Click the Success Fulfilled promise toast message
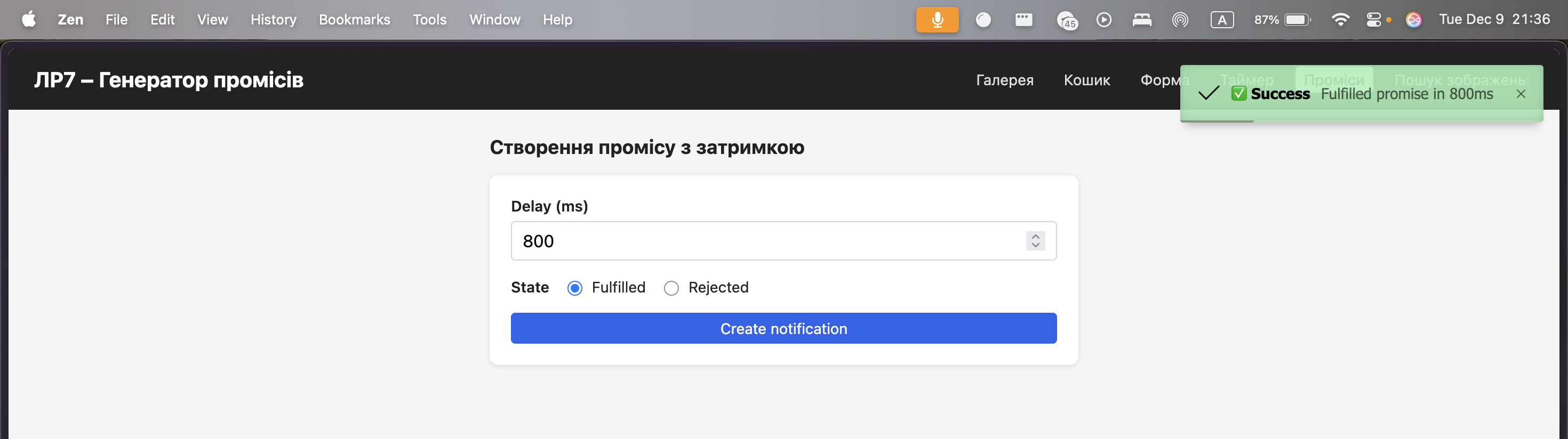Image resolution: width=1568 pixels, height=439 pixels. tap(1361, 94)
